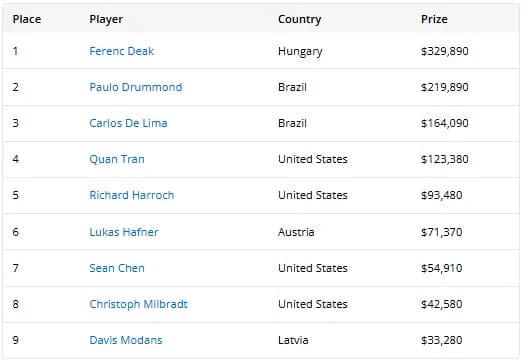The image size is (529, 361).
Task: Click Carlos De Lima link
Action: [x=128, y=123]
